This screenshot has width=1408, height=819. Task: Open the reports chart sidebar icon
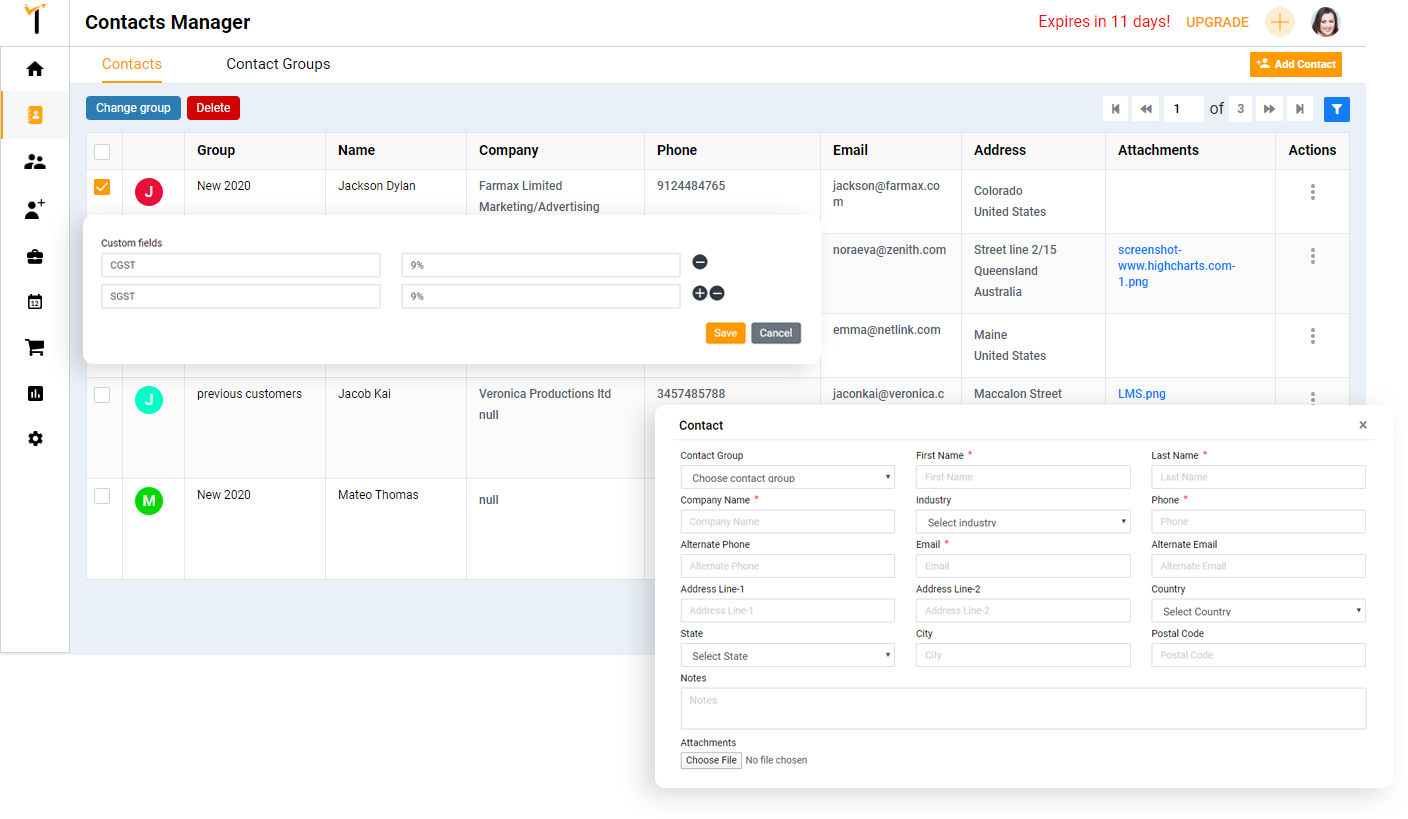pyautogui.click(x=35, y=393)
